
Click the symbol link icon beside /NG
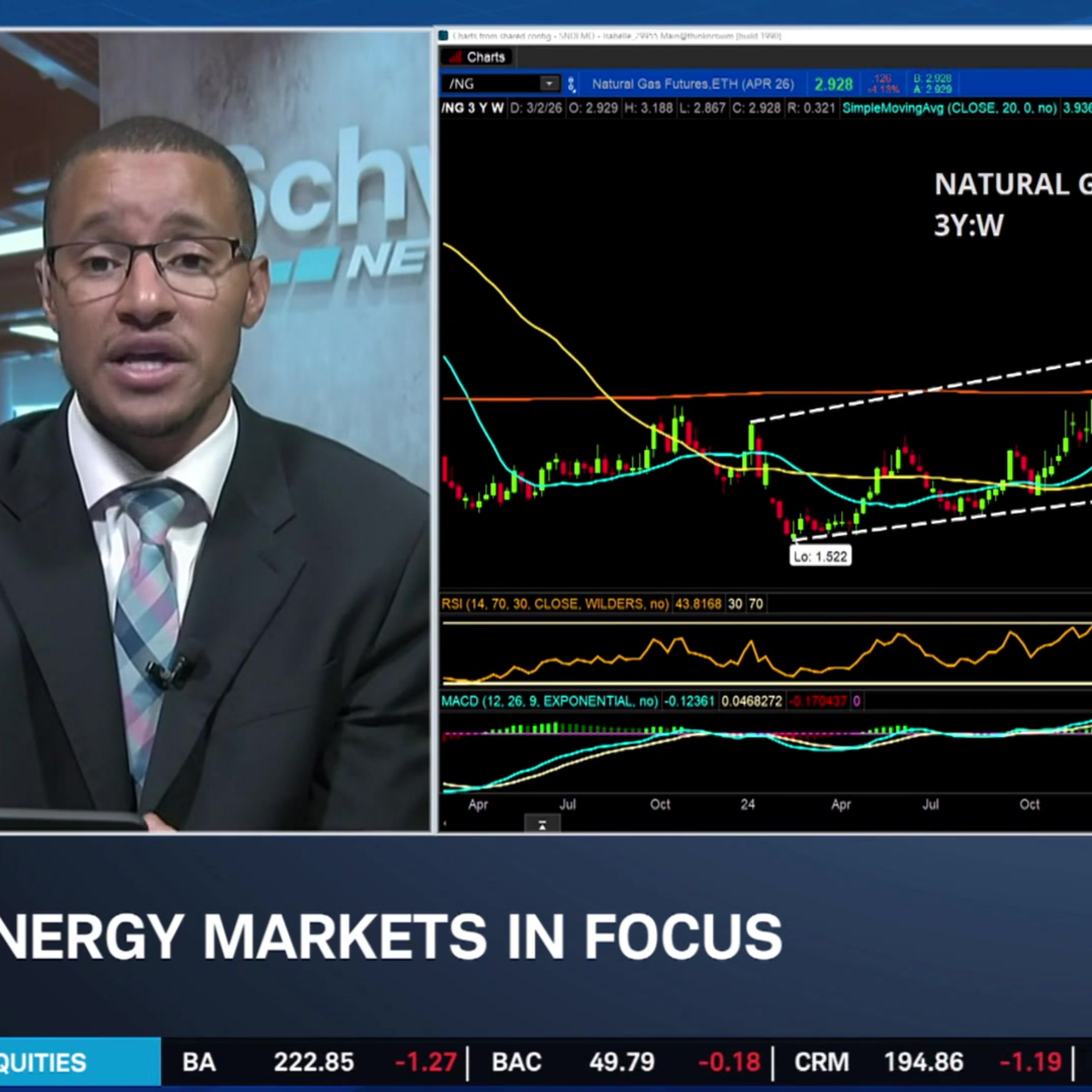tap(571, 84)
